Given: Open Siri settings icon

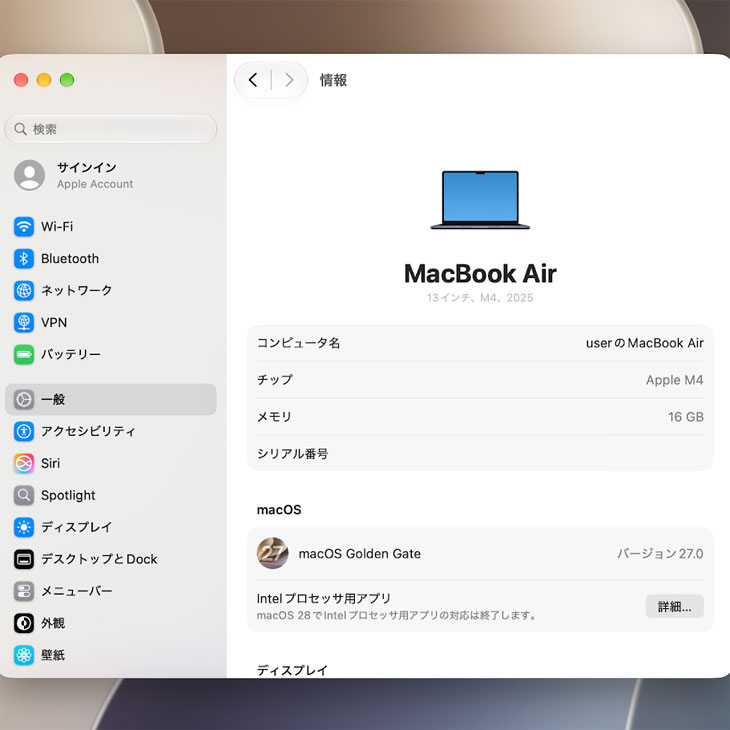Looking at the screenshot, I should click(24, 464).
